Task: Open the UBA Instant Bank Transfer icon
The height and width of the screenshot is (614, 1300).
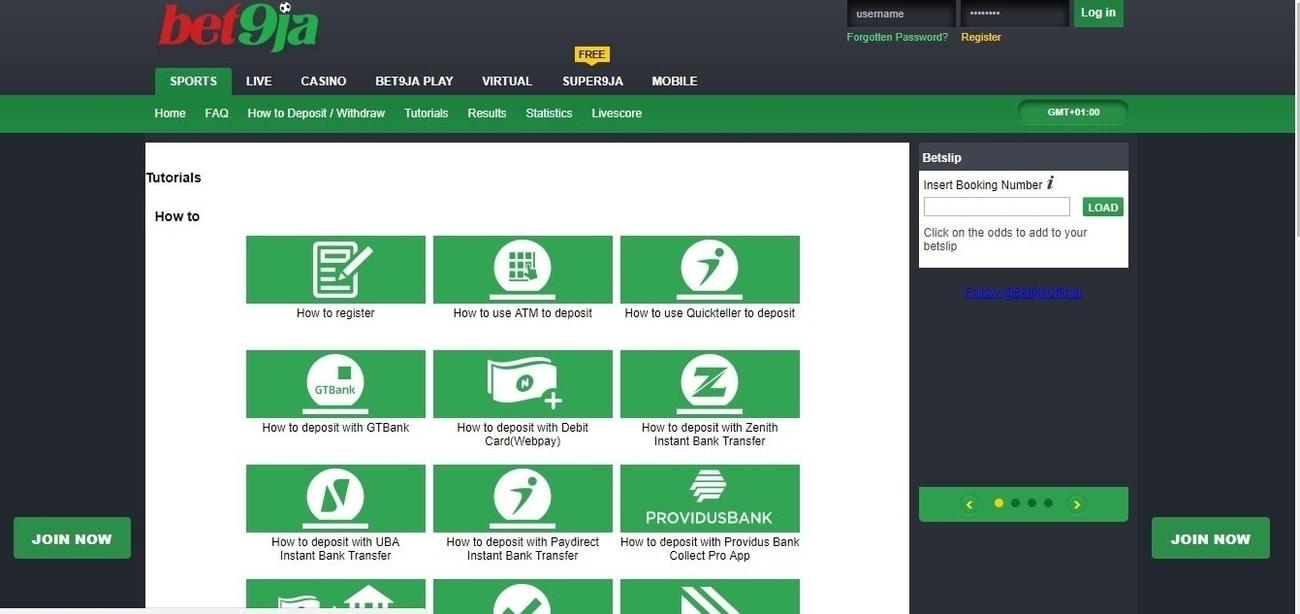Action: click(335, 497)
